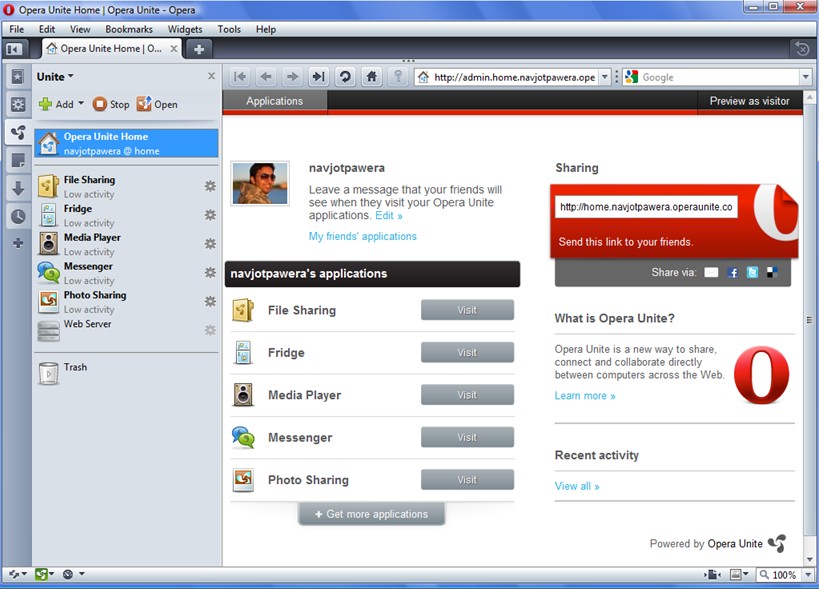
Task: Click the Fast Forward navigation button
Action: click(x=318, y=77)
